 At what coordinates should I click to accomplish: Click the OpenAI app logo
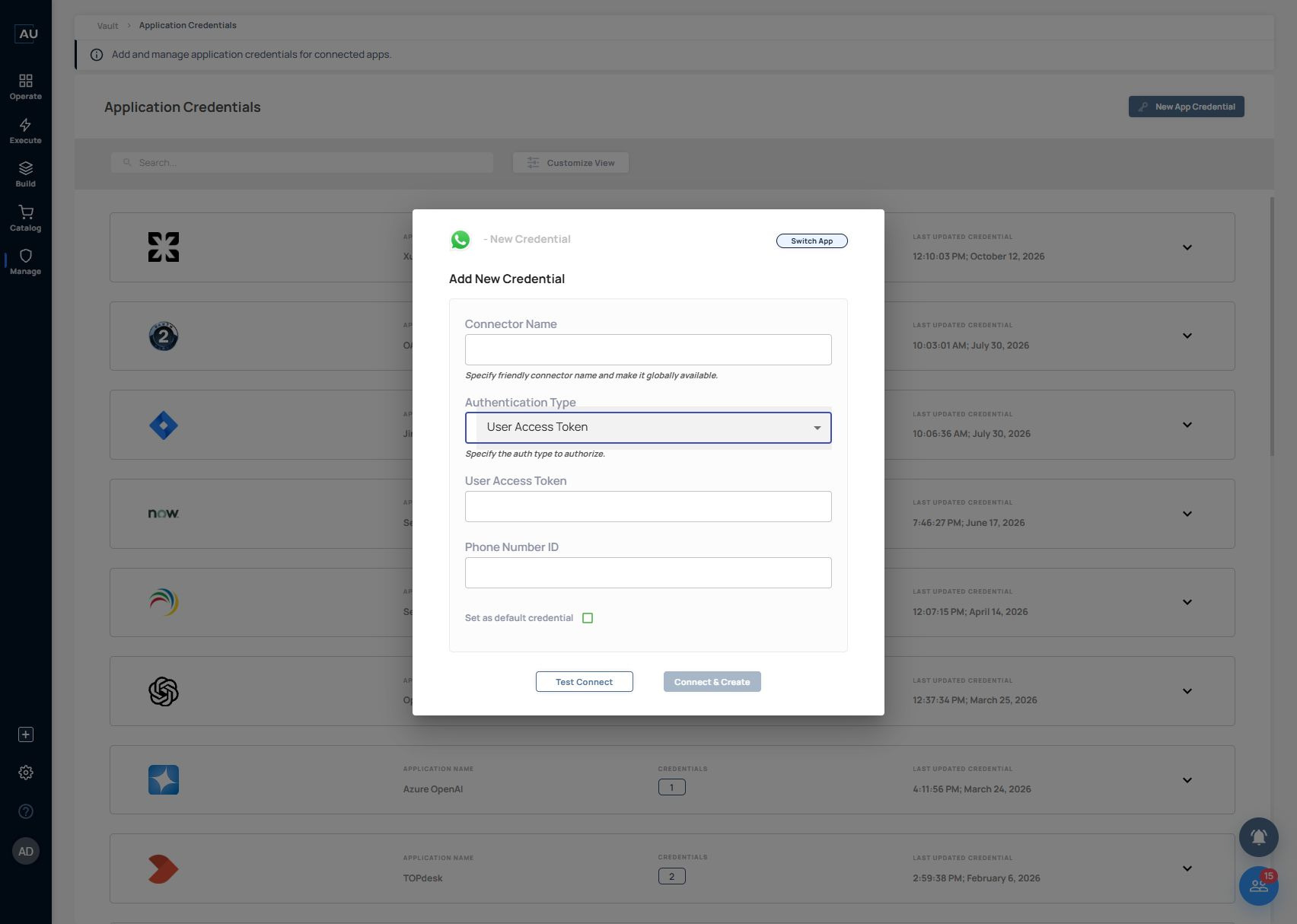pyautogui.click(x=164, y=692)
